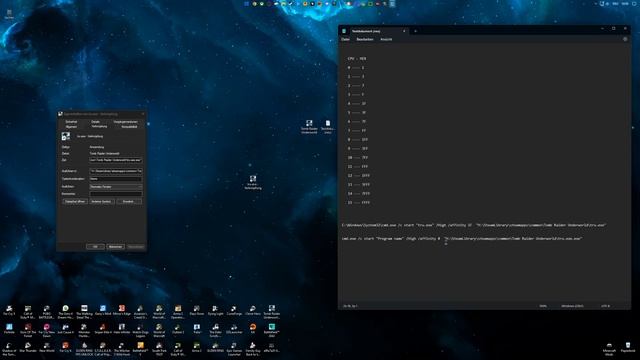Focus the Ausführen in input field
The image size is (640, 360).
(x=116, y=171)
